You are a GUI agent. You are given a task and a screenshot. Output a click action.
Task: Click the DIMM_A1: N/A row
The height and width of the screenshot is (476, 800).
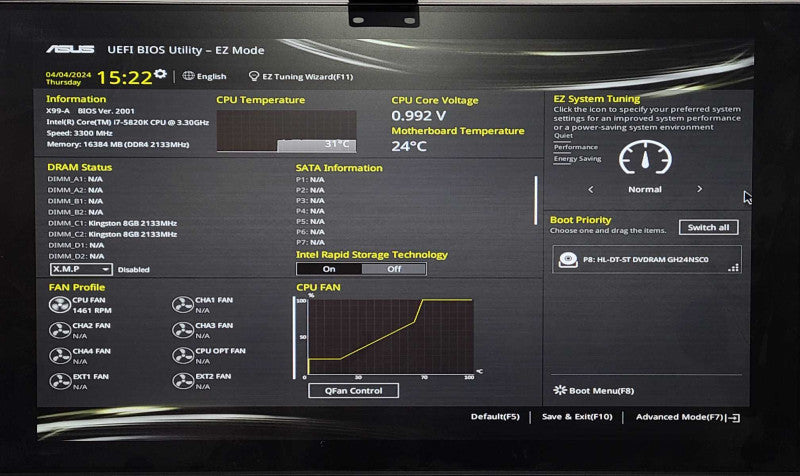coord(75,179)
